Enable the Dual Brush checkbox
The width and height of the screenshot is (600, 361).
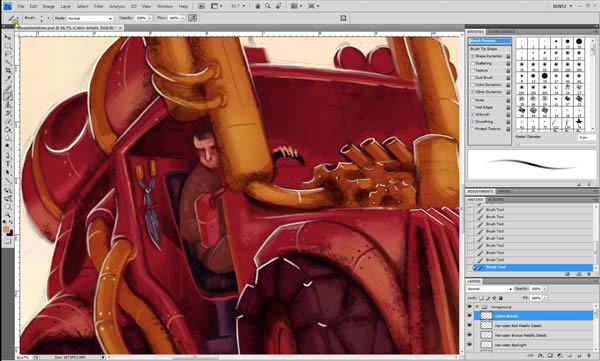(473, 78)
